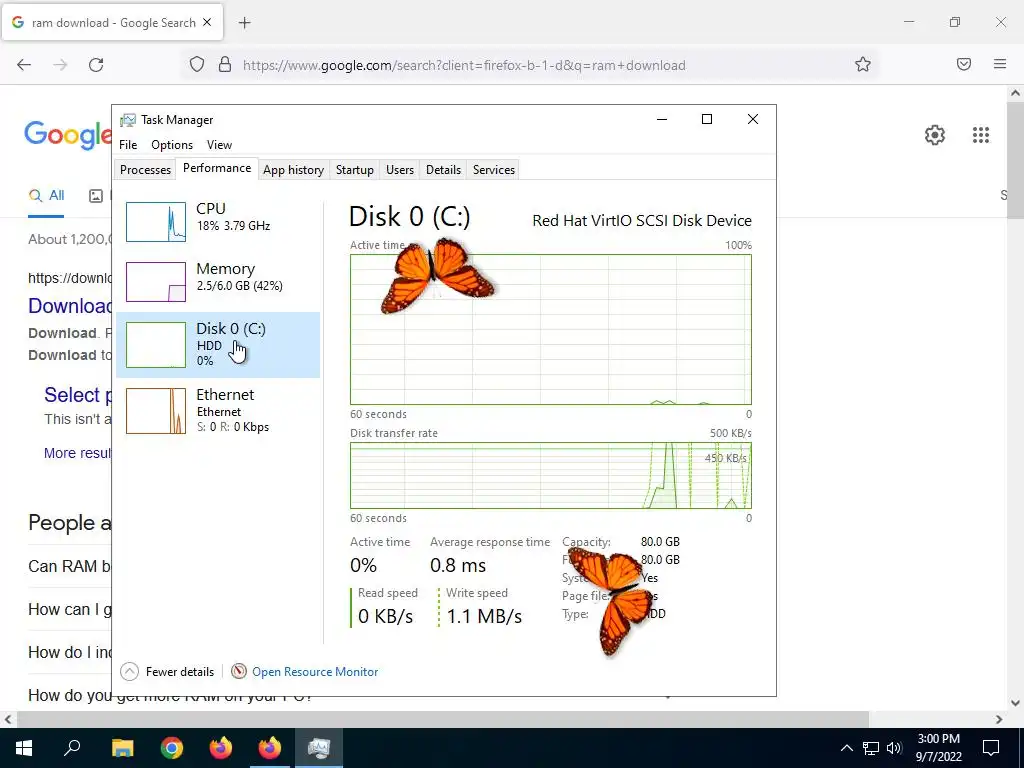The height and width of the screenshot is (768, 1024).
Task: Open Windows taskbar search
Action: 72,748
